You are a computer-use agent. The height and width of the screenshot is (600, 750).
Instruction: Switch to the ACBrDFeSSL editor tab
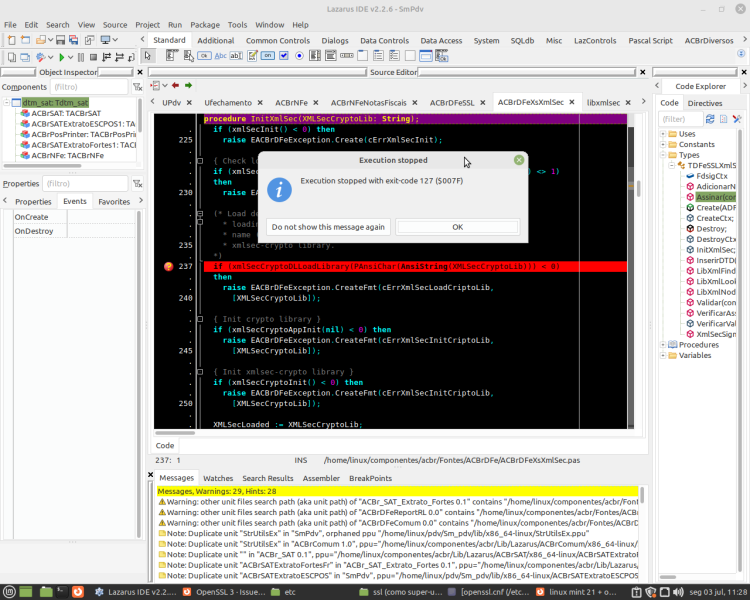(452, 102)
